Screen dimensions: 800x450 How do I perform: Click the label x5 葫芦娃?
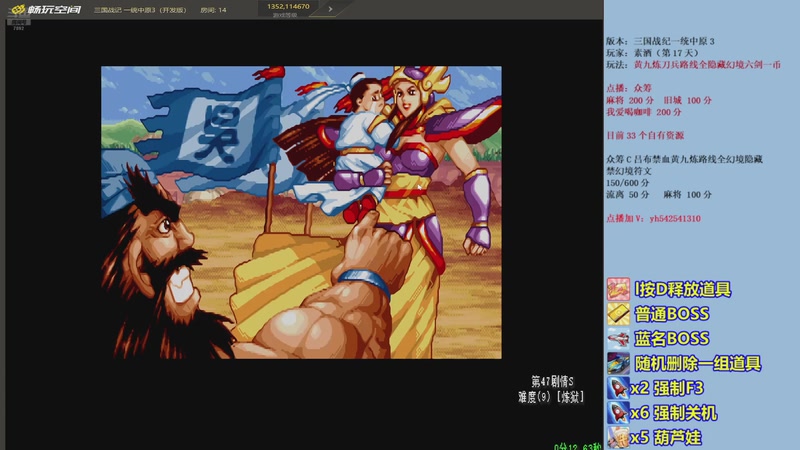point(666,437)
